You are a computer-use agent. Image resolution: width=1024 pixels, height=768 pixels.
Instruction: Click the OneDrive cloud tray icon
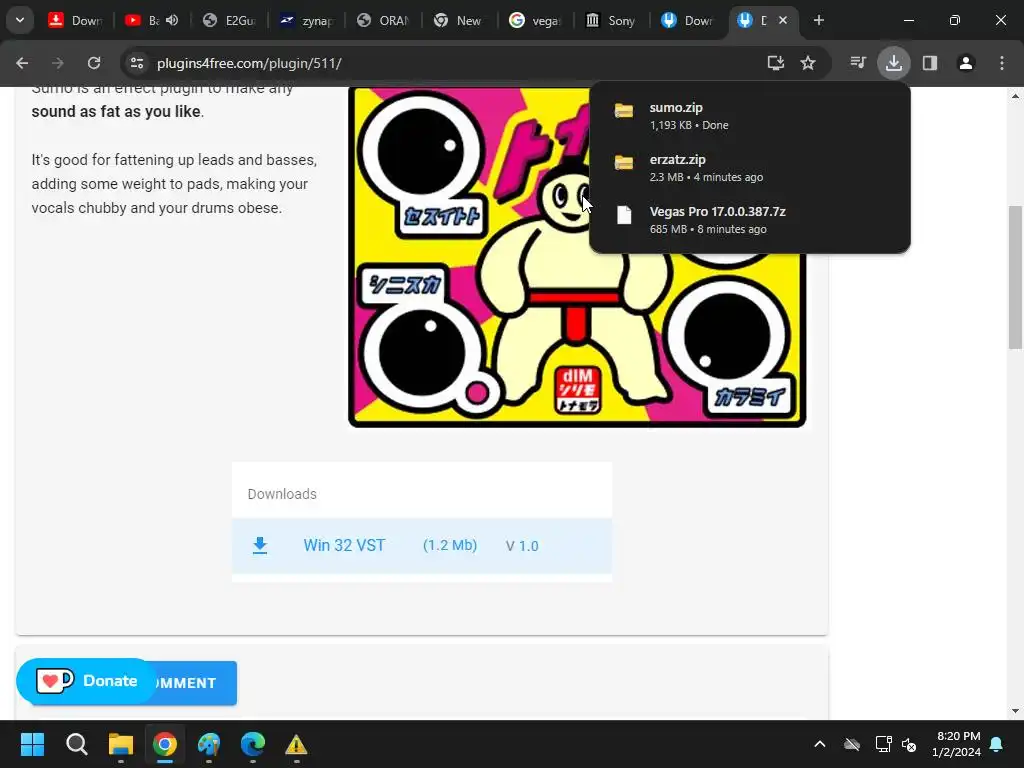click(852, 744)
